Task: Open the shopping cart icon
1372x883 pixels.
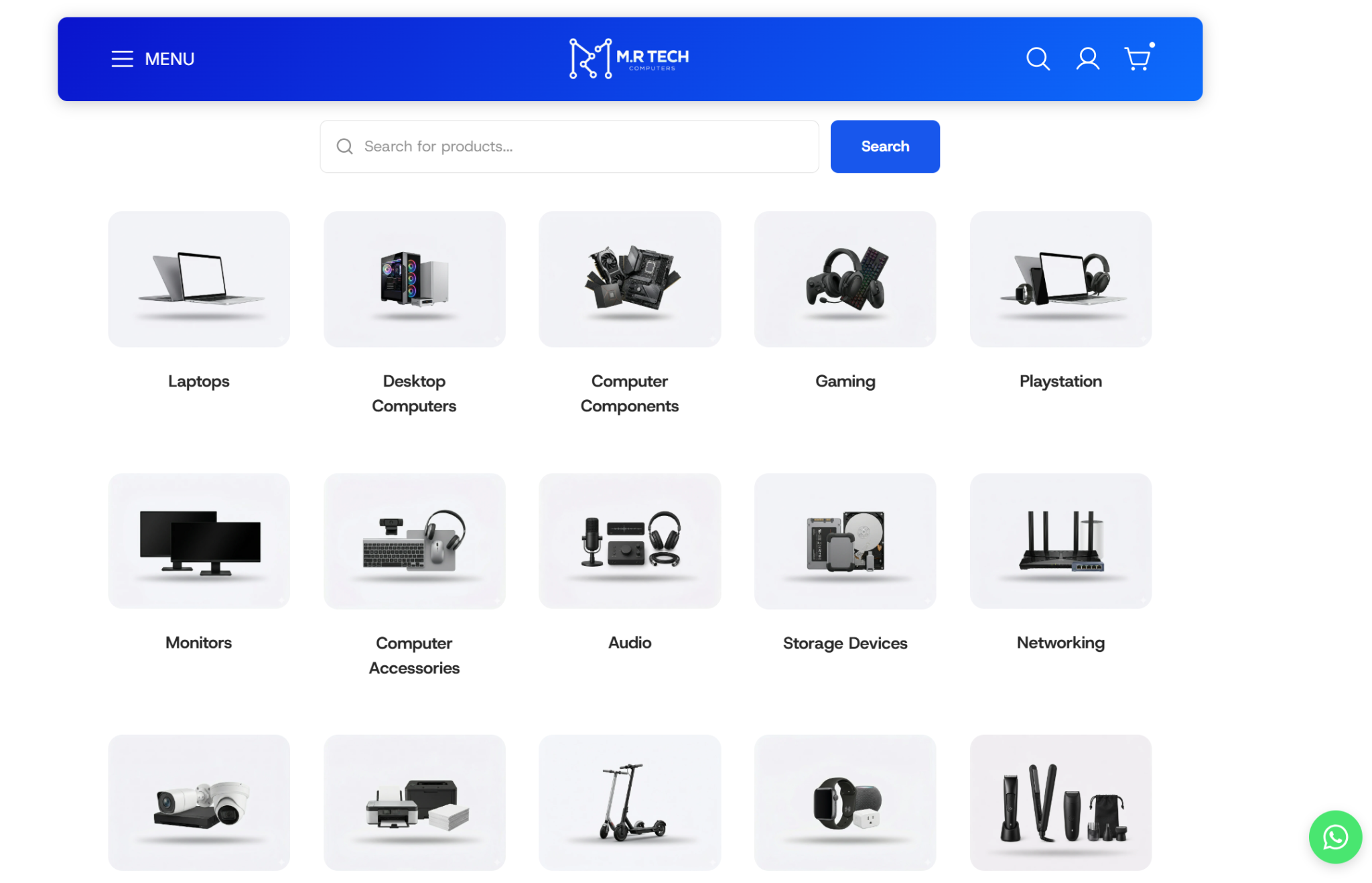Action: tap(1138, 59)
